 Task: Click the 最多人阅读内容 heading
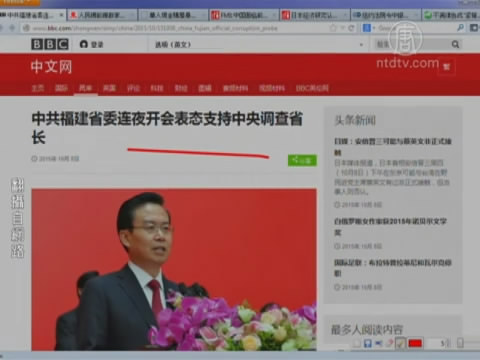coord(367,330)
